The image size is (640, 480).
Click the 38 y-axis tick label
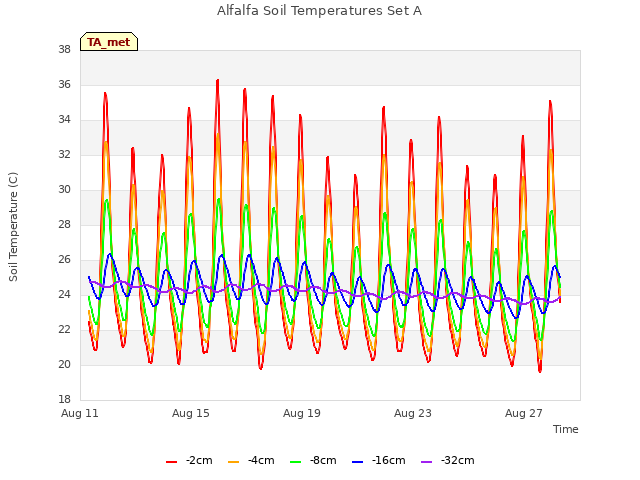(x=64, y=50)
